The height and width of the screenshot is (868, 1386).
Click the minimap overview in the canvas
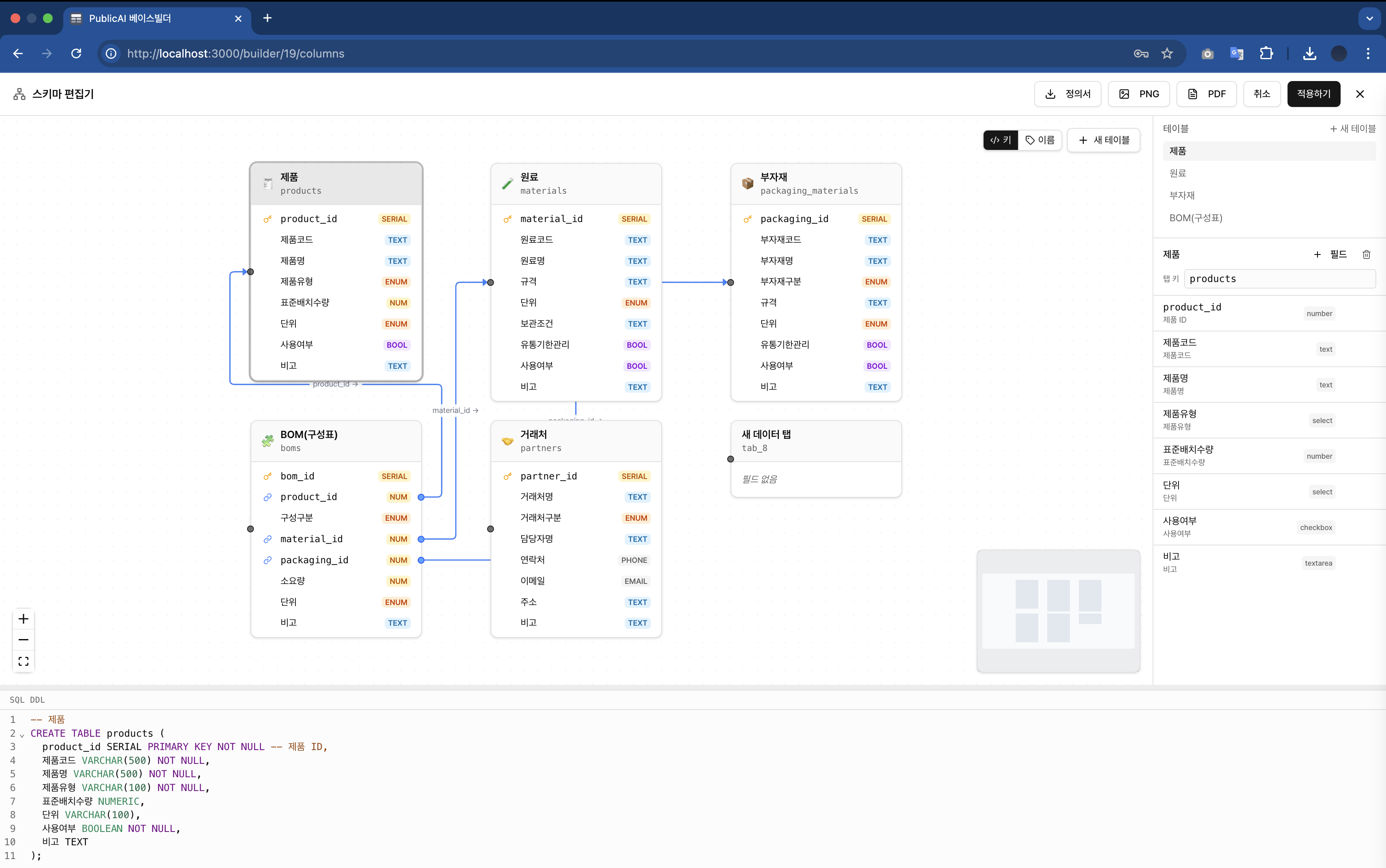click(x=1058, y=611)
